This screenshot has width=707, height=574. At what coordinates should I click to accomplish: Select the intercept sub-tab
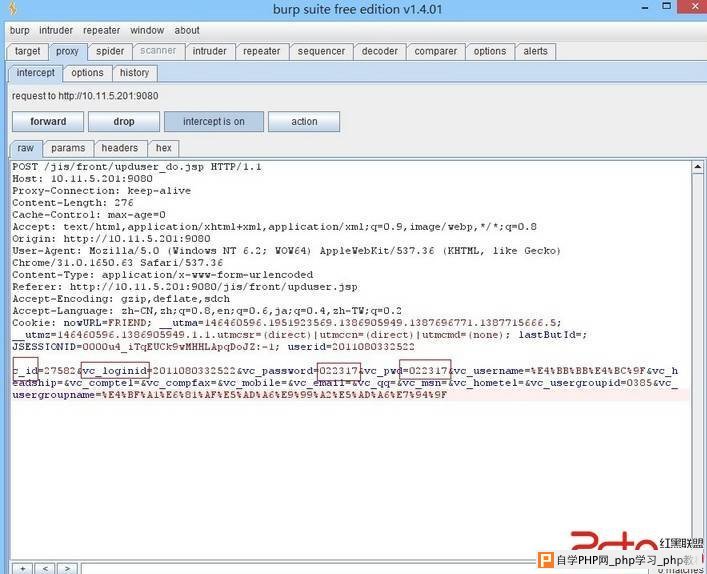point(36,73)
